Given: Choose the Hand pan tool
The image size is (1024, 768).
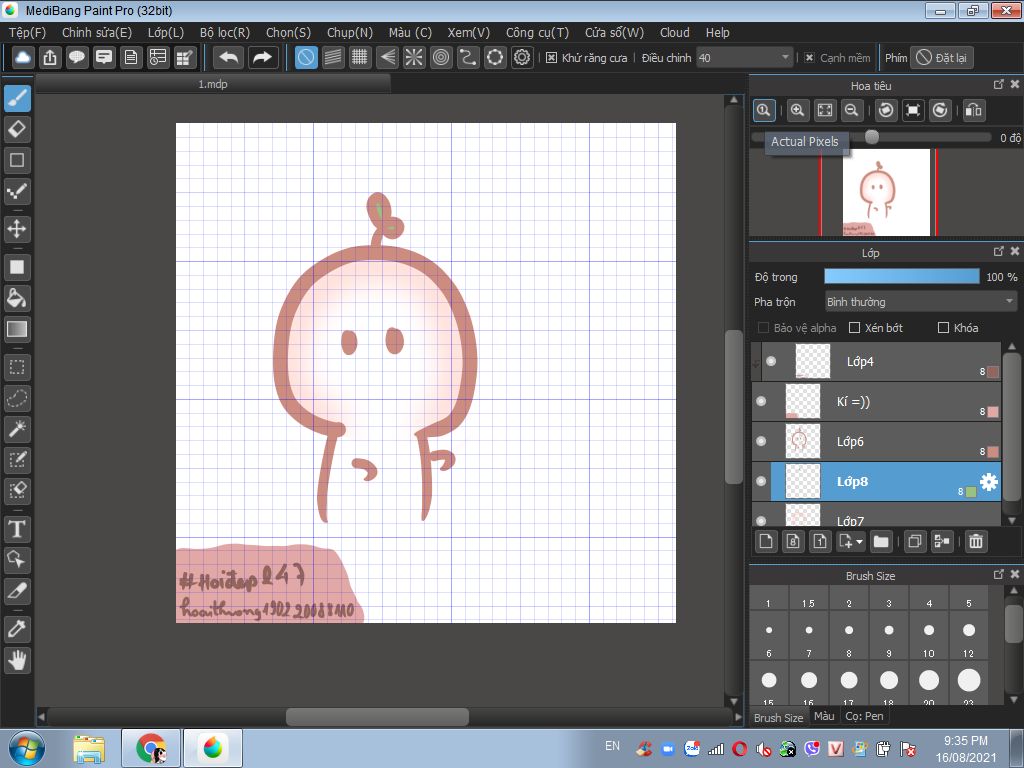Looking at the screenshot, I should (x=17, y=660).
